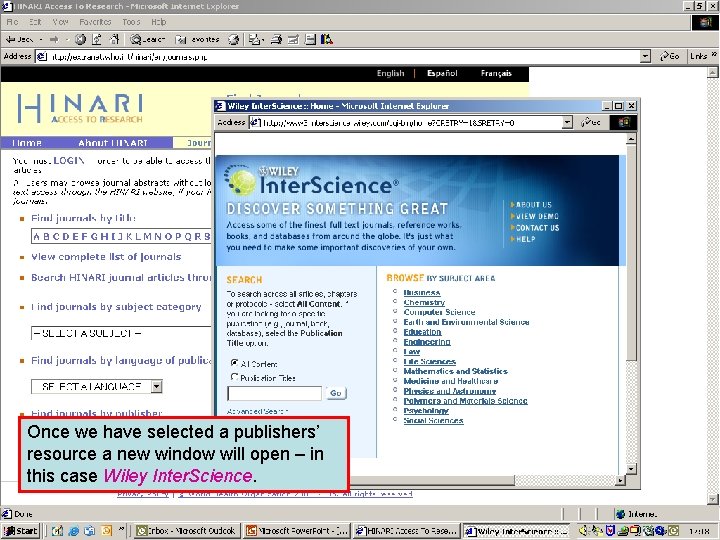720x540 pixels.
Task: Open the View Demo link
Action: (537, 216)
